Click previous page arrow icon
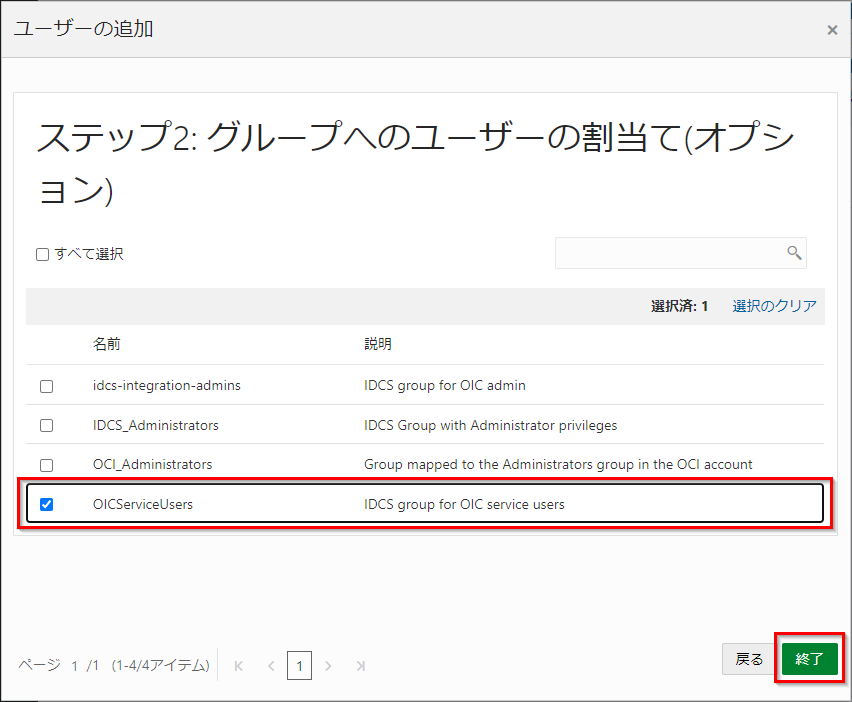The height and width of the screenshot is (702, 852). click(x=270, y=665)
